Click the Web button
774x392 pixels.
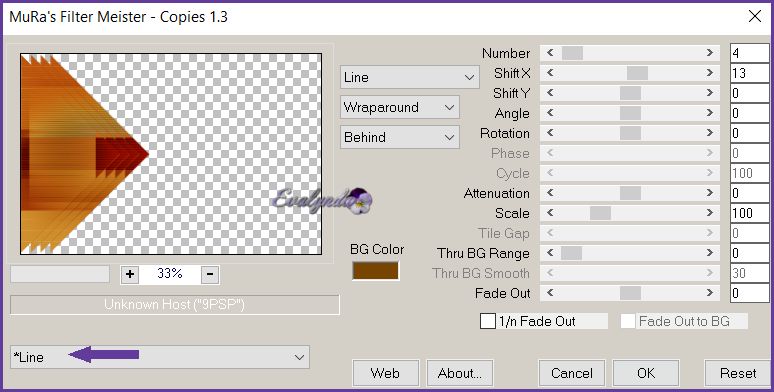(386, 373)
